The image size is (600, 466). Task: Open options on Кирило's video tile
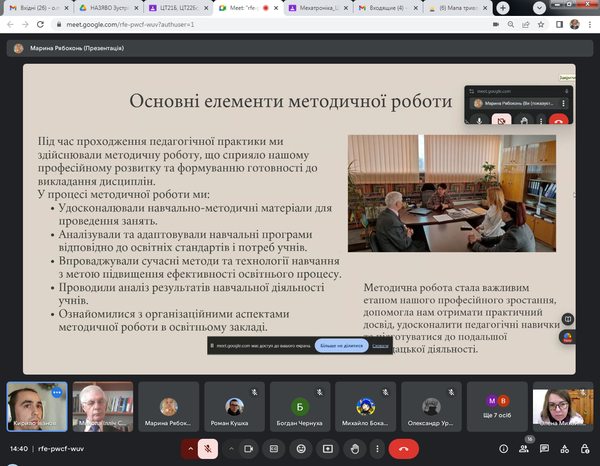pos(57,393)
